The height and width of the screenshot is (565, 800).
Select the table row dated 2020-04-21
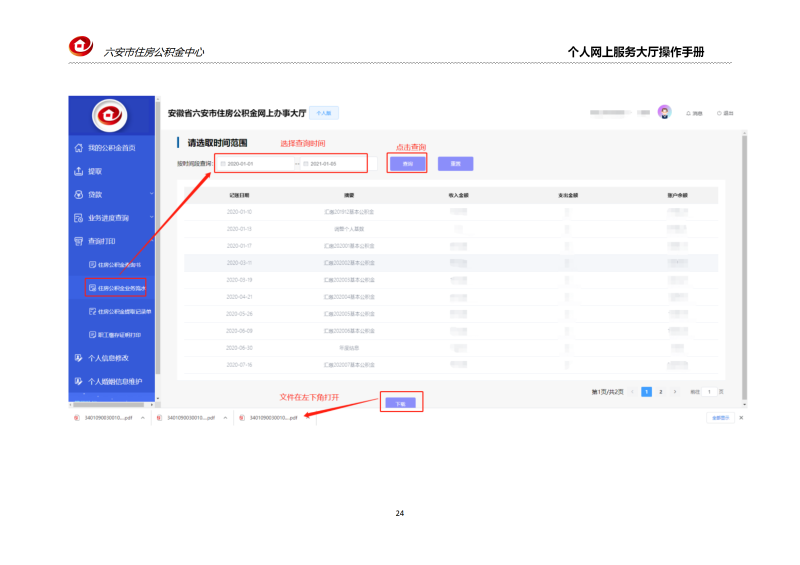[x=451, y=297]
